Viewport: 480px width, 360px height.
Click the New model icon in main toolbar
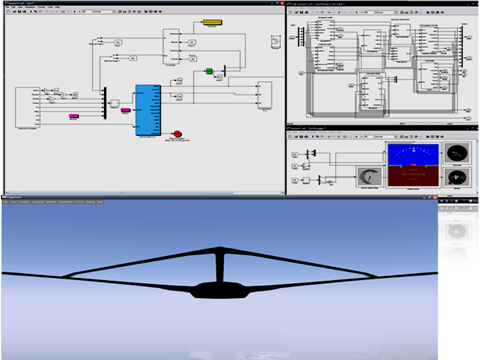[x=8, y=11]
